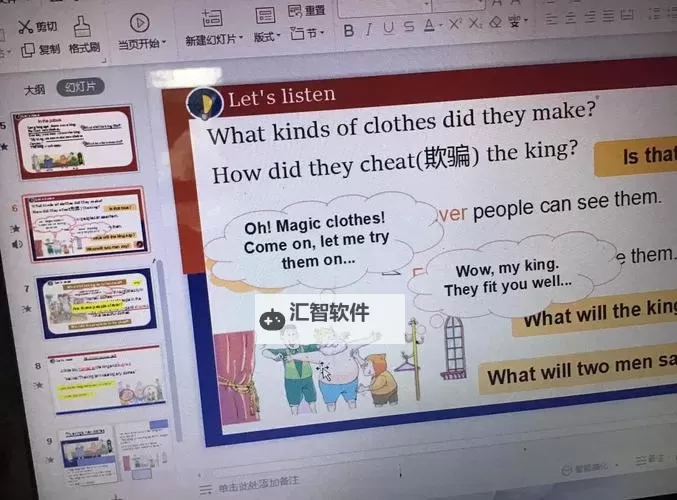677x500 pixels.
Task: Select "What kinds of clothes did they make?" text
Action: 402,123
